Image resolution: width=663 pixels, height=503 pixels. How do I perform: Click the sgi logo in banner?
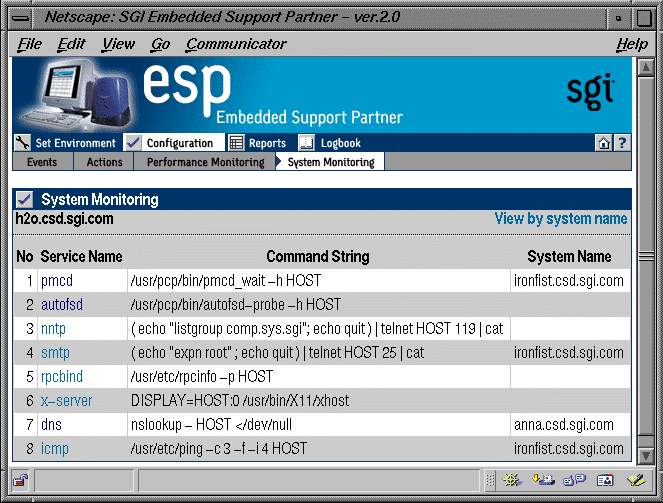click(x=590, y=92)
